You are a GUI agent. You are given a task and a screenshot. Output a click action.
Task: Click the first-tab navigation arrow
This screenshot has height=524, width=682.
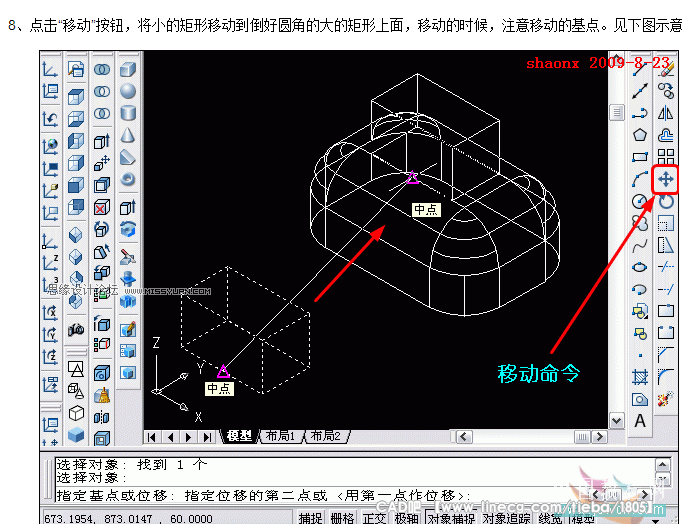[151, 437]
